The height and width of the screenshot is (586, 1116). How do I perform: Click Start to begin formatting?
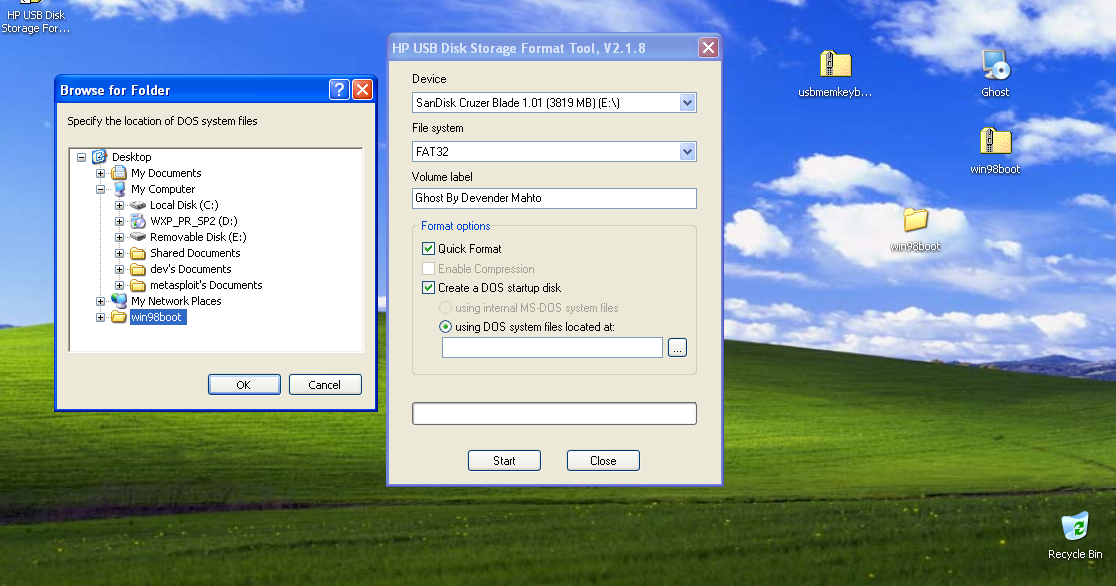tap(504, 461)
